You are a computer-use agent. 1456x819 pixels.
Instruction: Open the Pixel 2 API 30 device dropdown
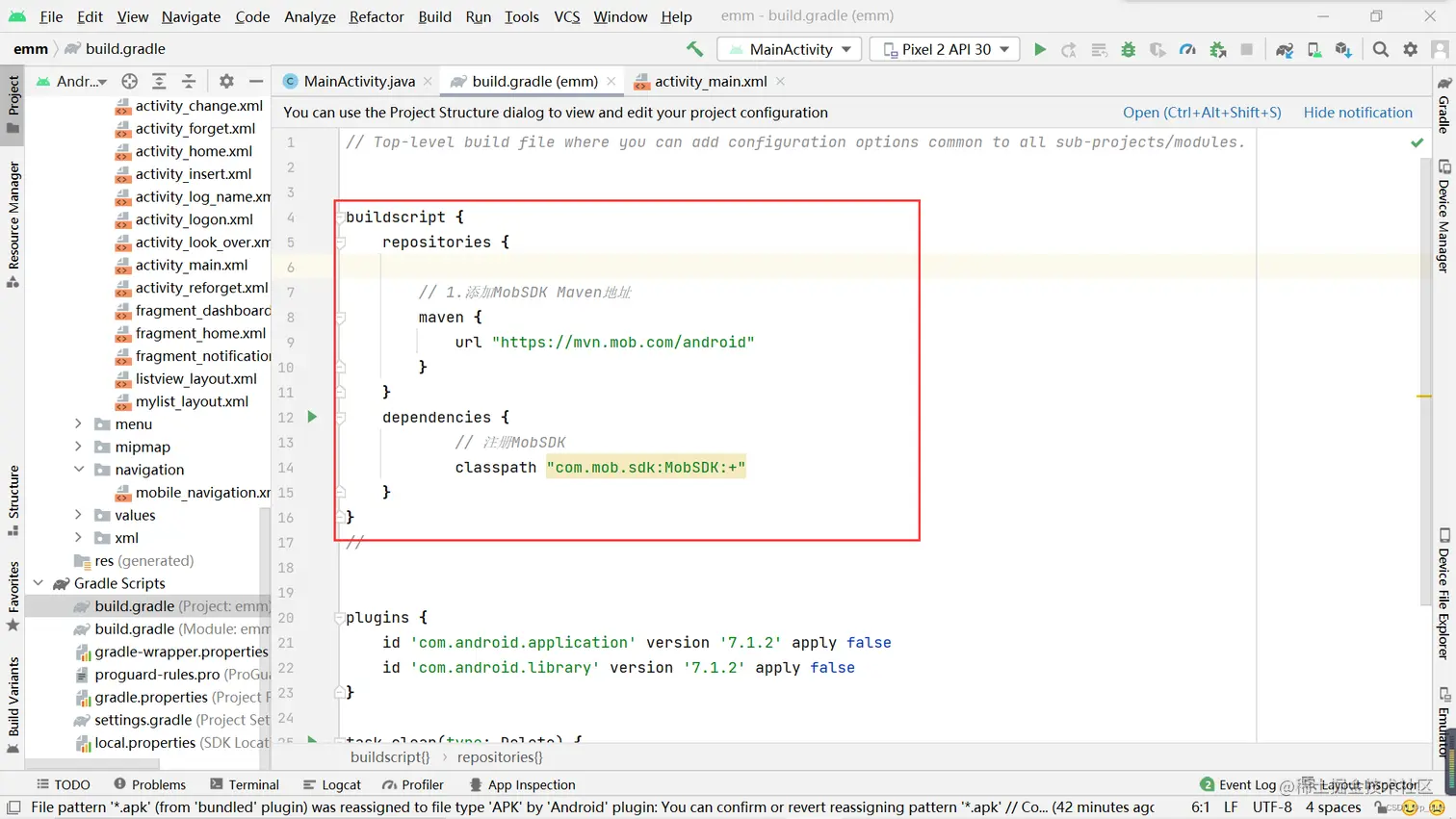click(945, 49)
